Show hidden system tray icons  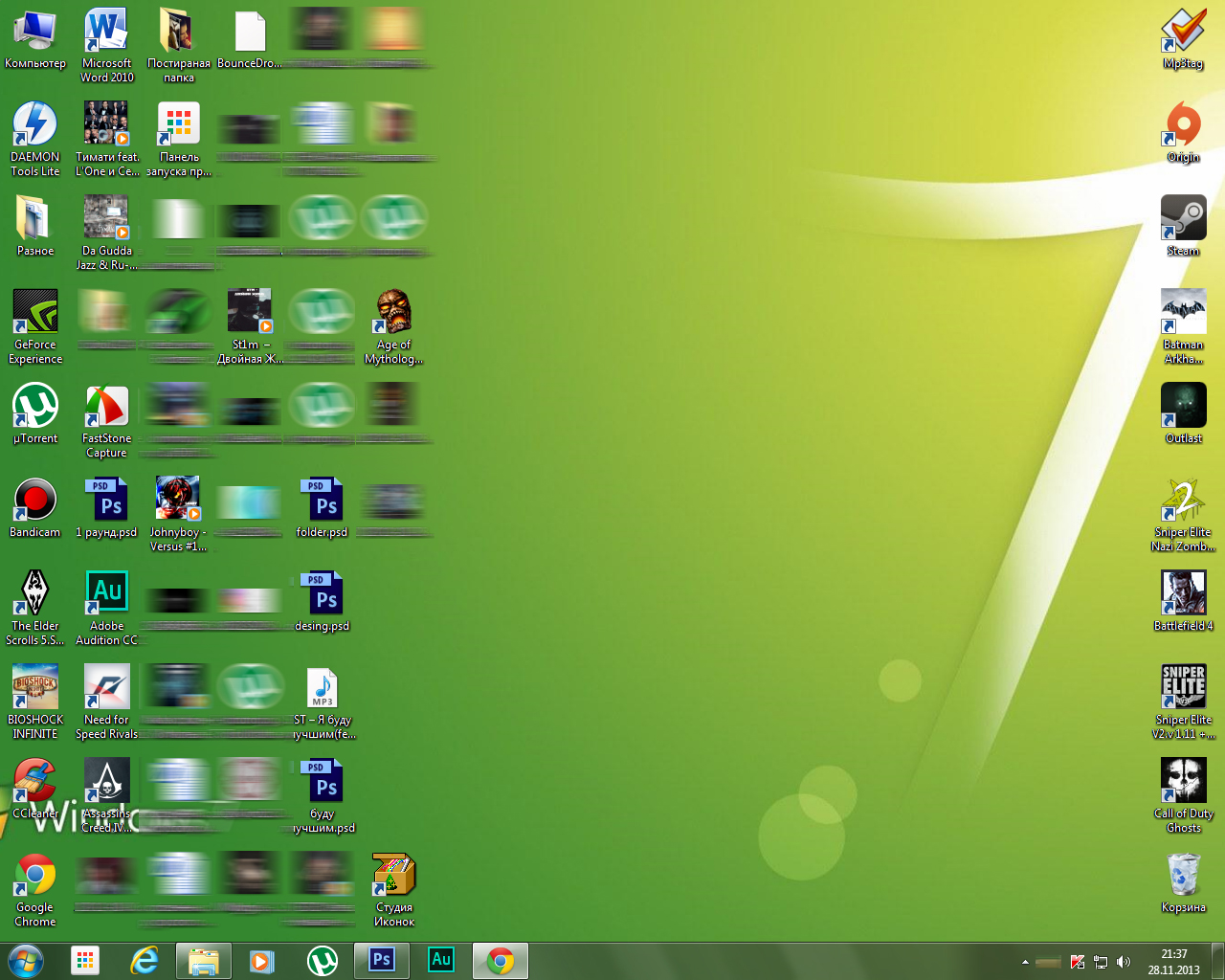(1025, 962)
